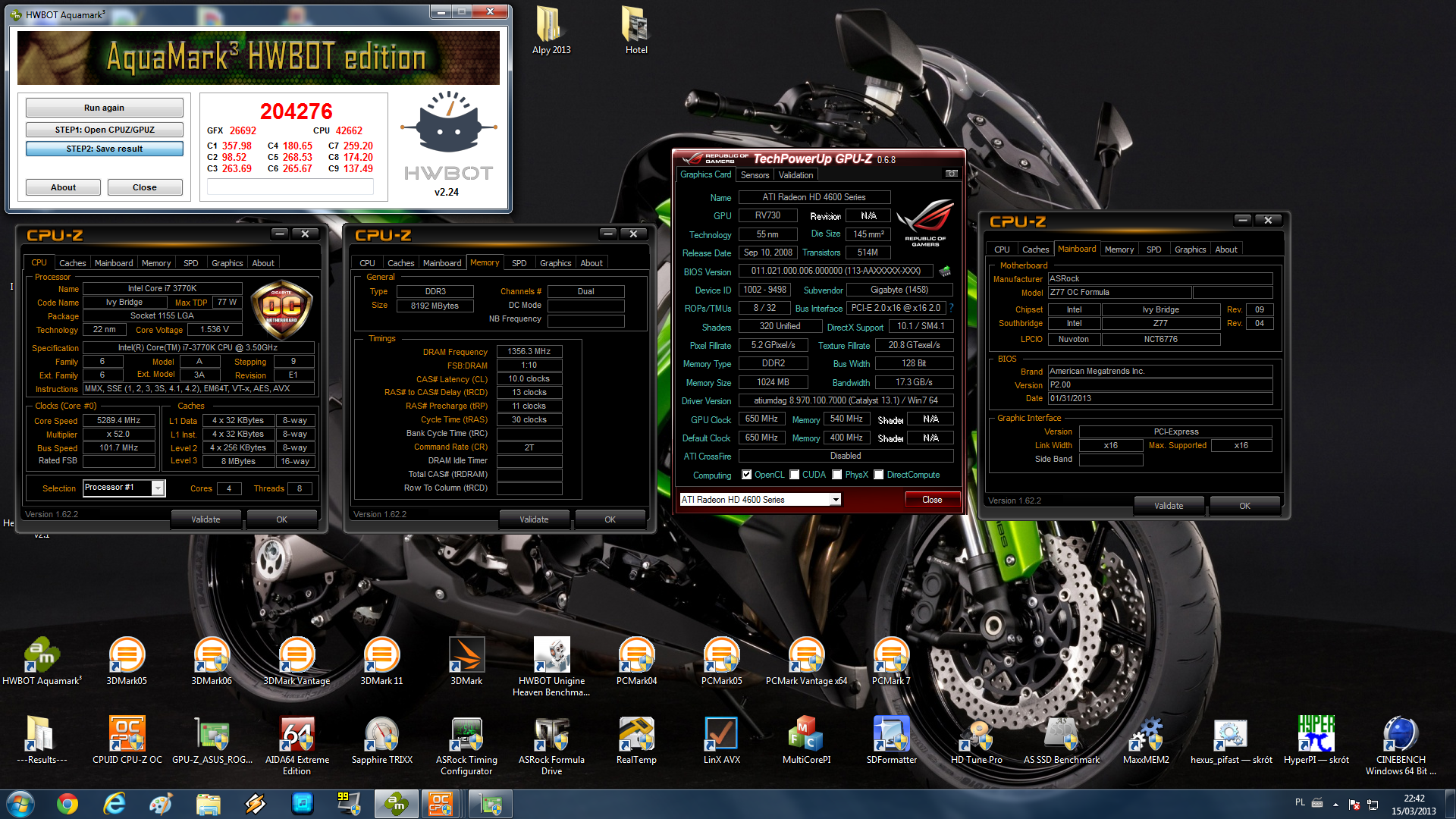Click the PL language indicator in tray
Screen dimensions: 1456x819
[1300, 802]
